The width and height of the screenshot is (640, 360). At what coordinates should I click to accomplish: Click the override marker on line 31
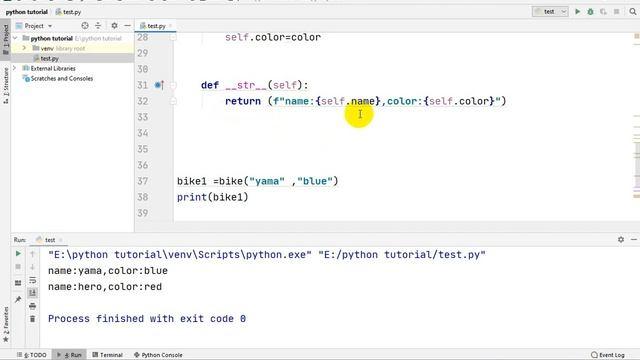(x=159, y=85)
